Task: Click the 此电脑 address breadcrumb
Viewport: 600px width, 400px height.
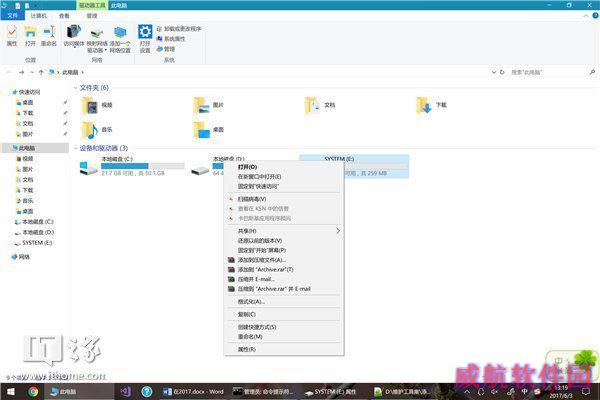Action: (x=70, y=72)
